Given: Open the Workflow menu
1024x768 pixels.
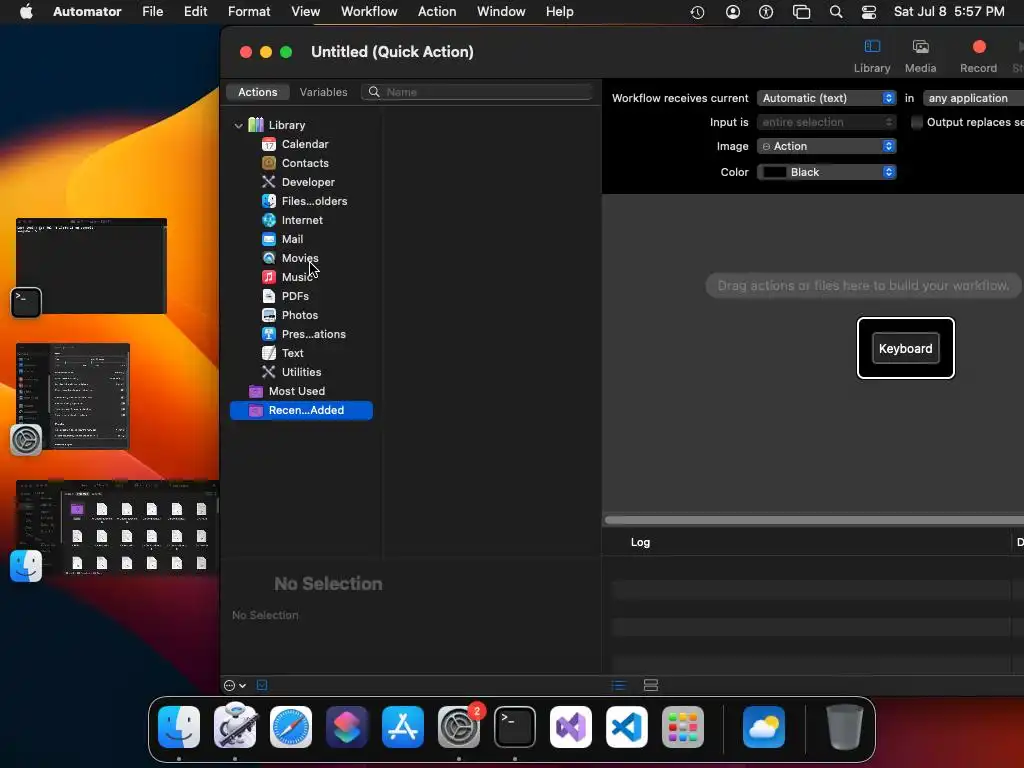Looking at the screenshot, I should coord(369,11).
